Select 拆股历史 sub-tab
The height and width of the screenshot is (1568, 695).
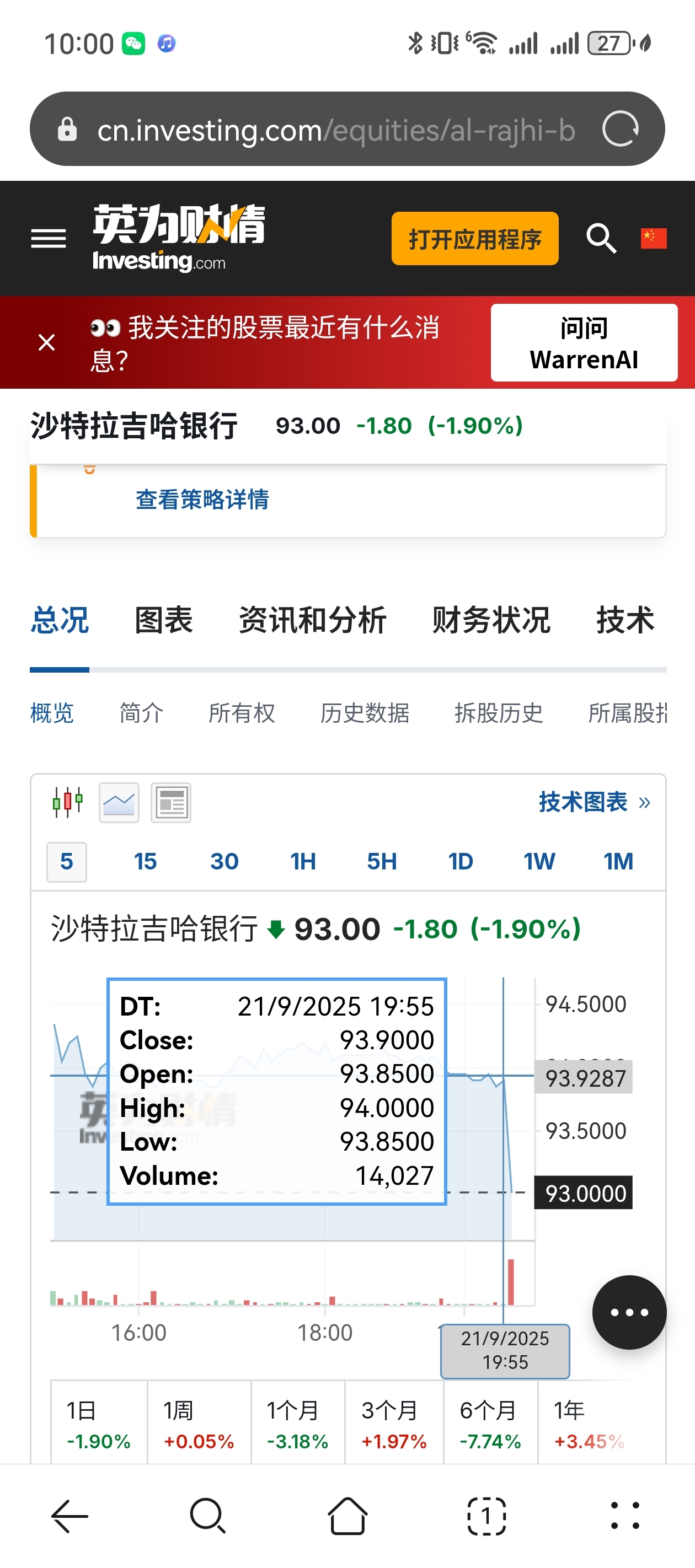499,713
